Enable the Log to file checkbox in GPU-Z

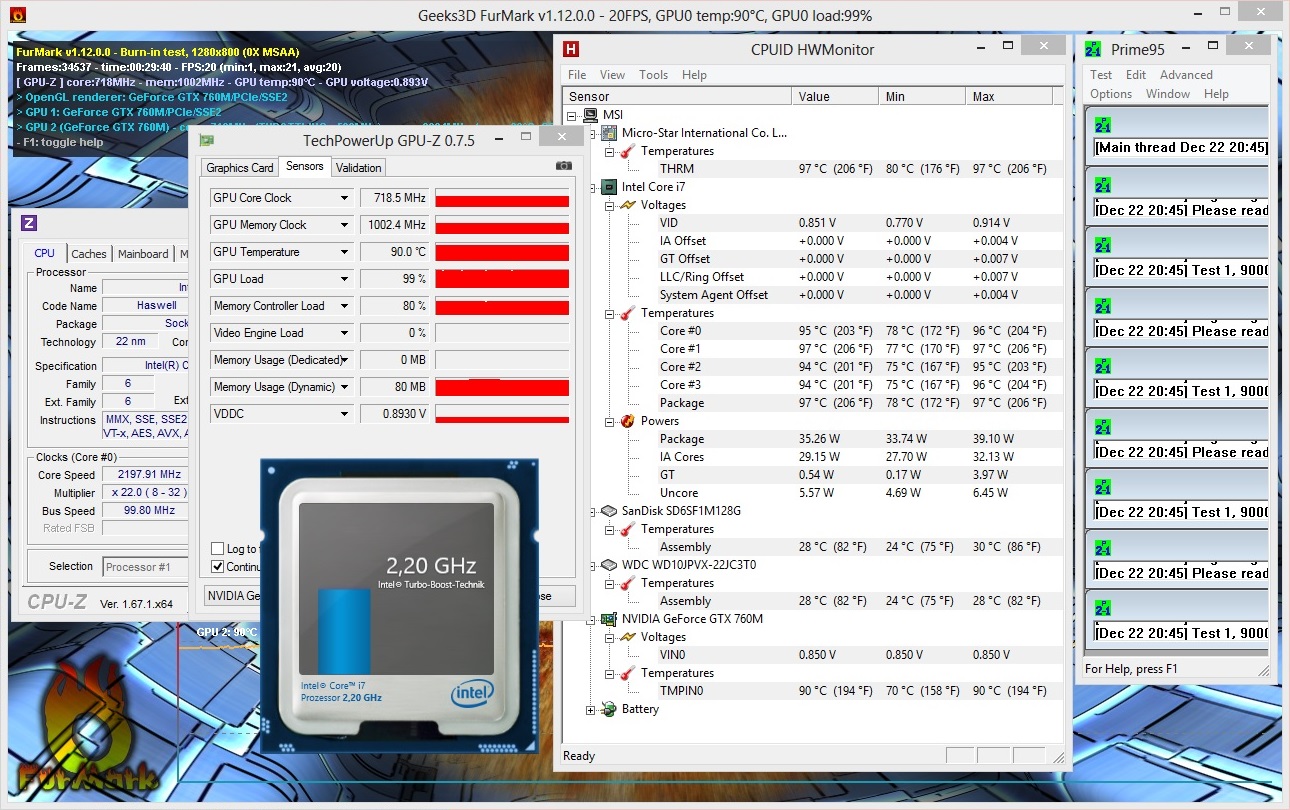coord(218,549)
